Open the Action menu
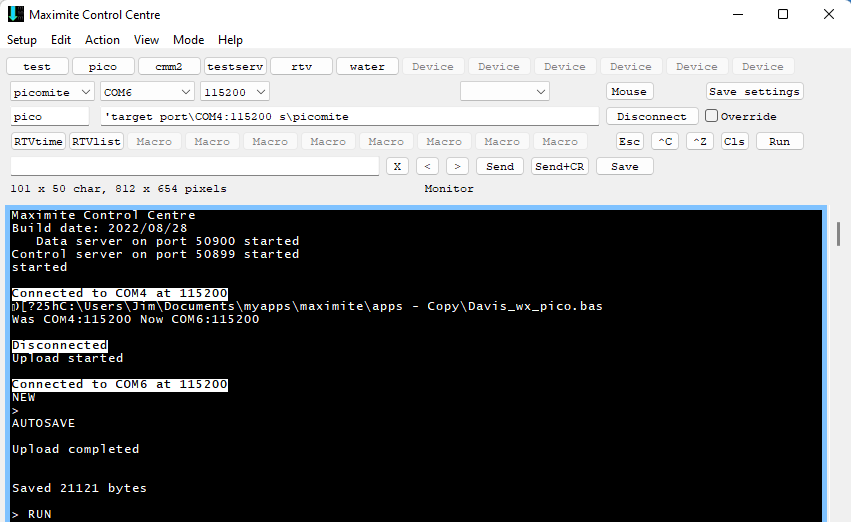This screenshot has height=522, width=851. click(x=102, y=40)
